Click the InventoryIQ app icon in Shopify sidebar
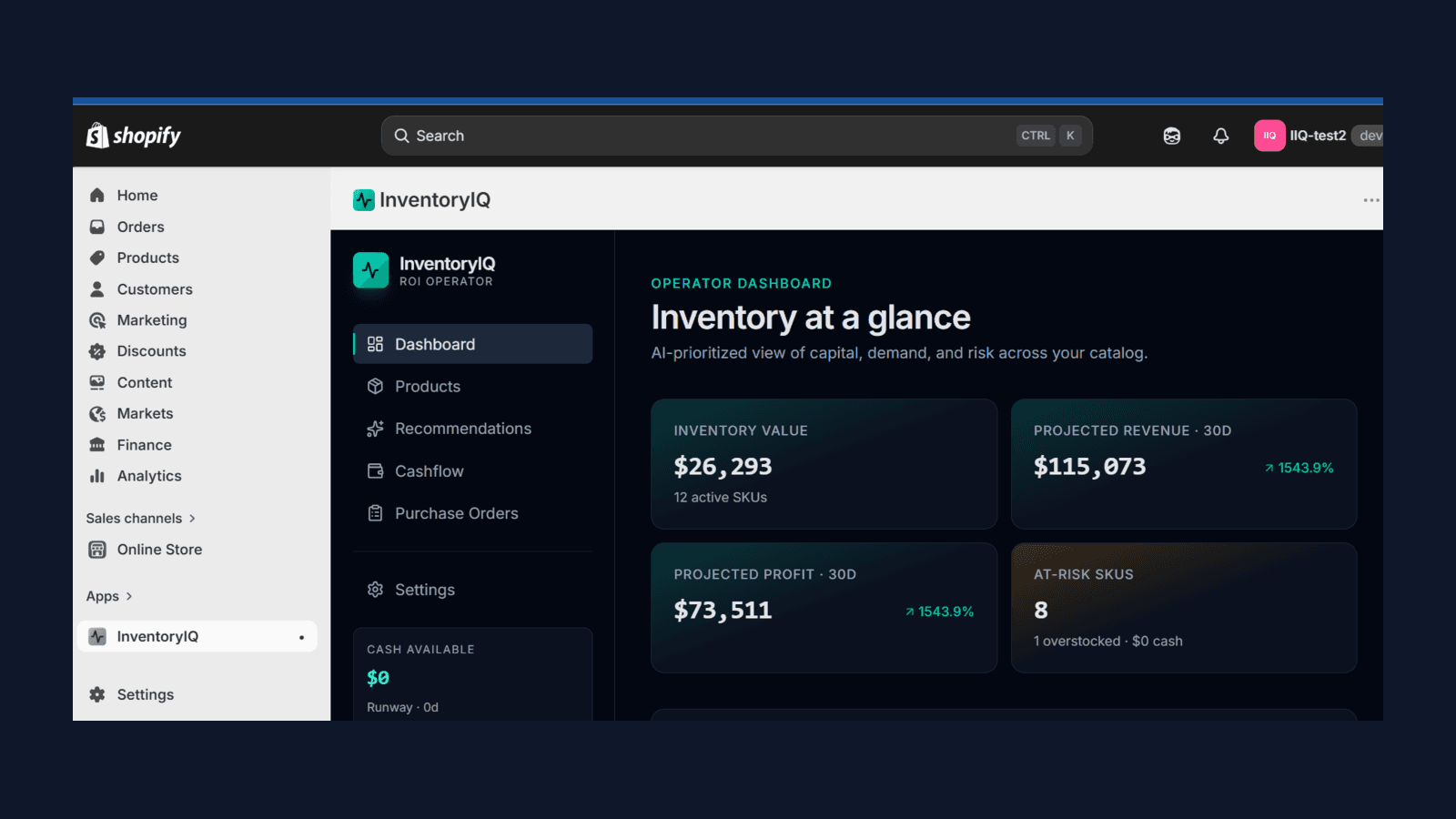 97,637
